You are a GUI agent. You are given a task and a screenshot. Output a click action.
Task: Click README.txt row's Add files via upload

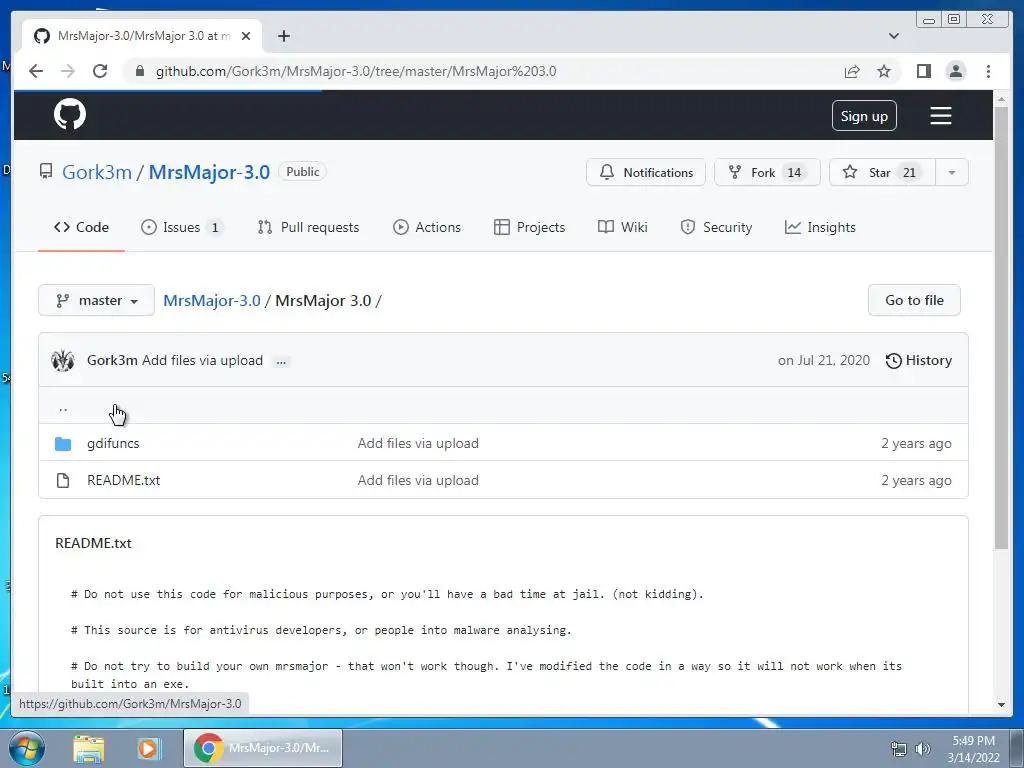click(x=418, y=480)
